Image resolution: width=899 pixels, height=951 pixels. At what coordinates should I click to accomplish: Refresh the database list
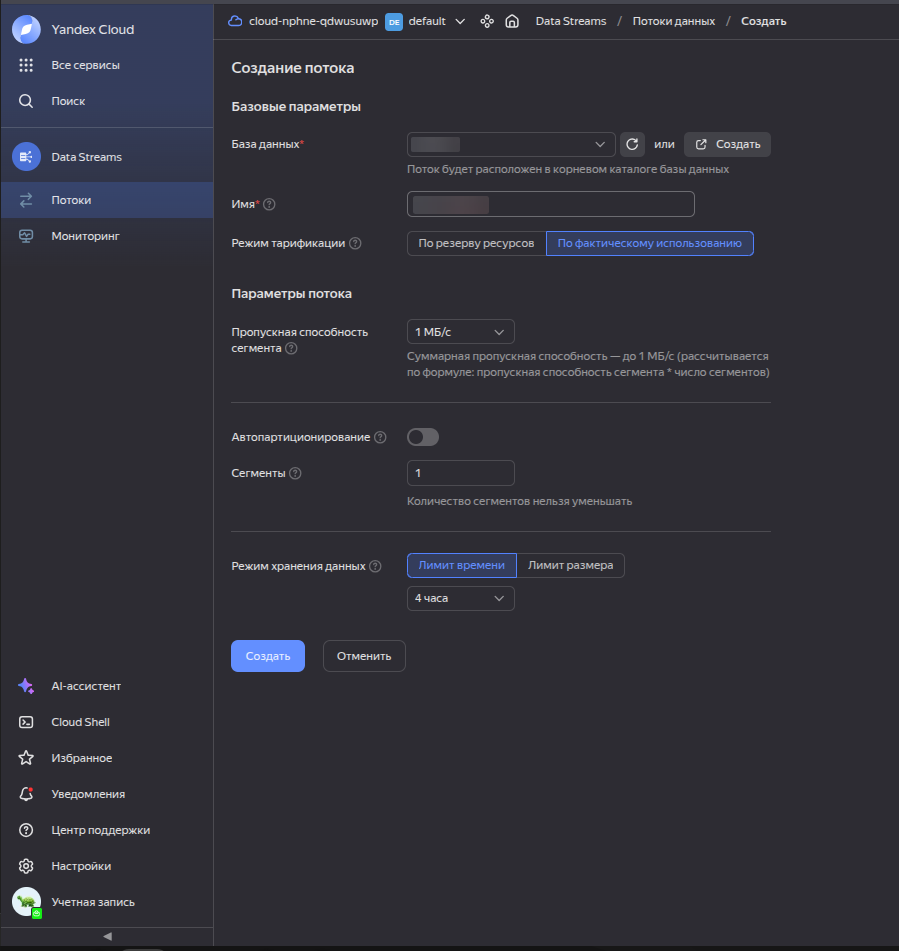632,144
